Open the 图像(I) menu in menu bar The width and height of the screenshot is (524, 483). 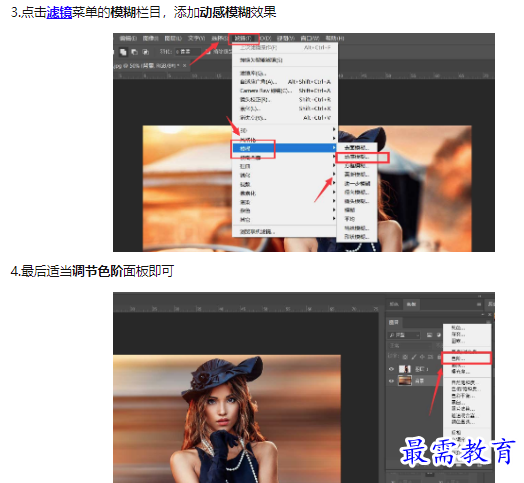150,38
